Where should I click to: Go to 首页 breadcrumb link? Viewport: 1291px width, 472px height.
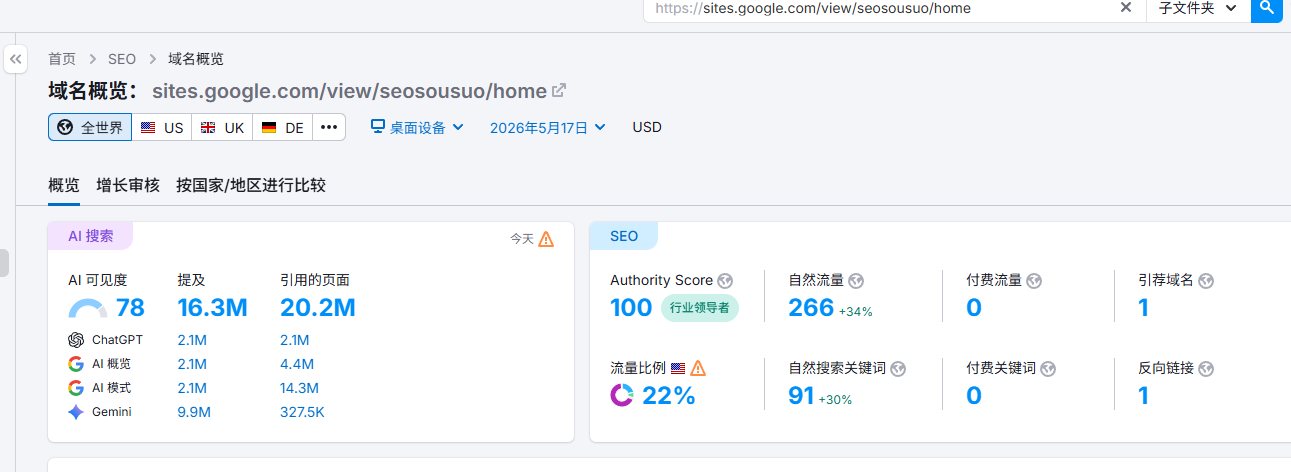coord(62,59)
